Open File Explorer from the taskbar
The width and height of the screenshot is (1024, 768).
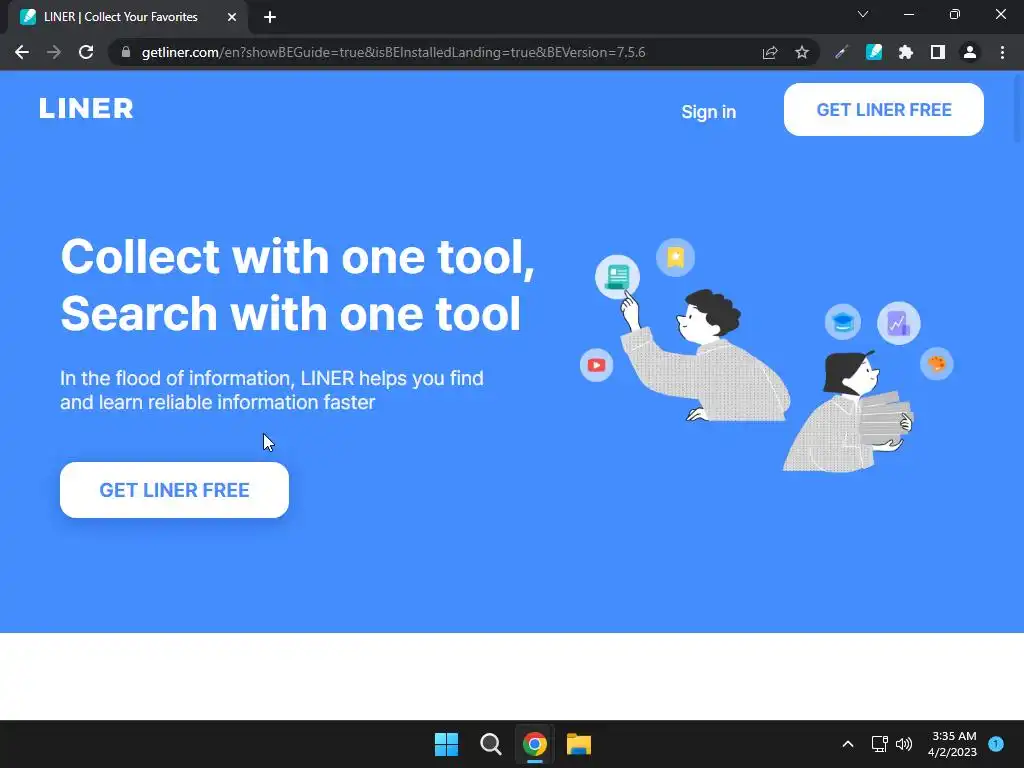pos(579,744)
